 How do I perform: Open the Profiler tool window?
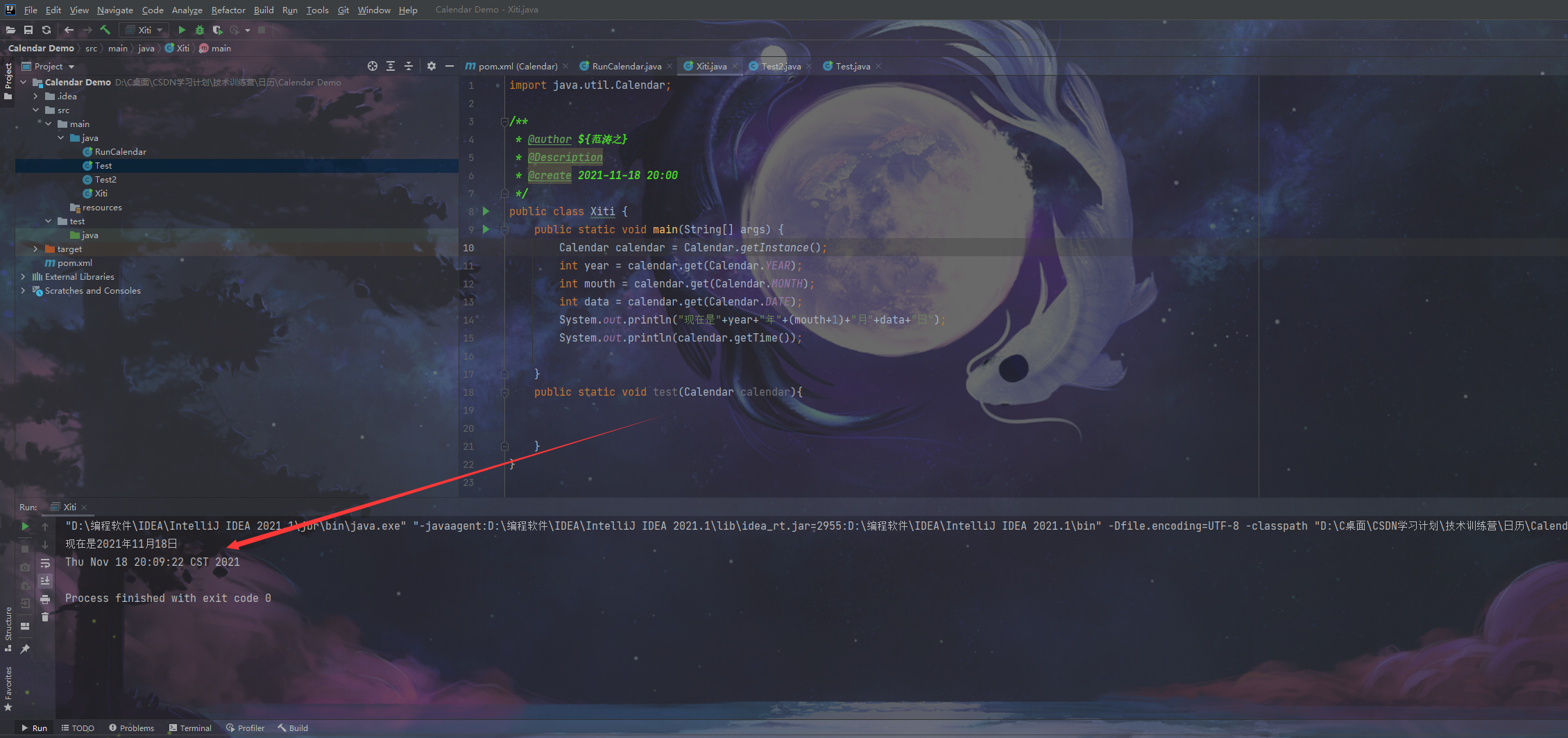(246, 728)
